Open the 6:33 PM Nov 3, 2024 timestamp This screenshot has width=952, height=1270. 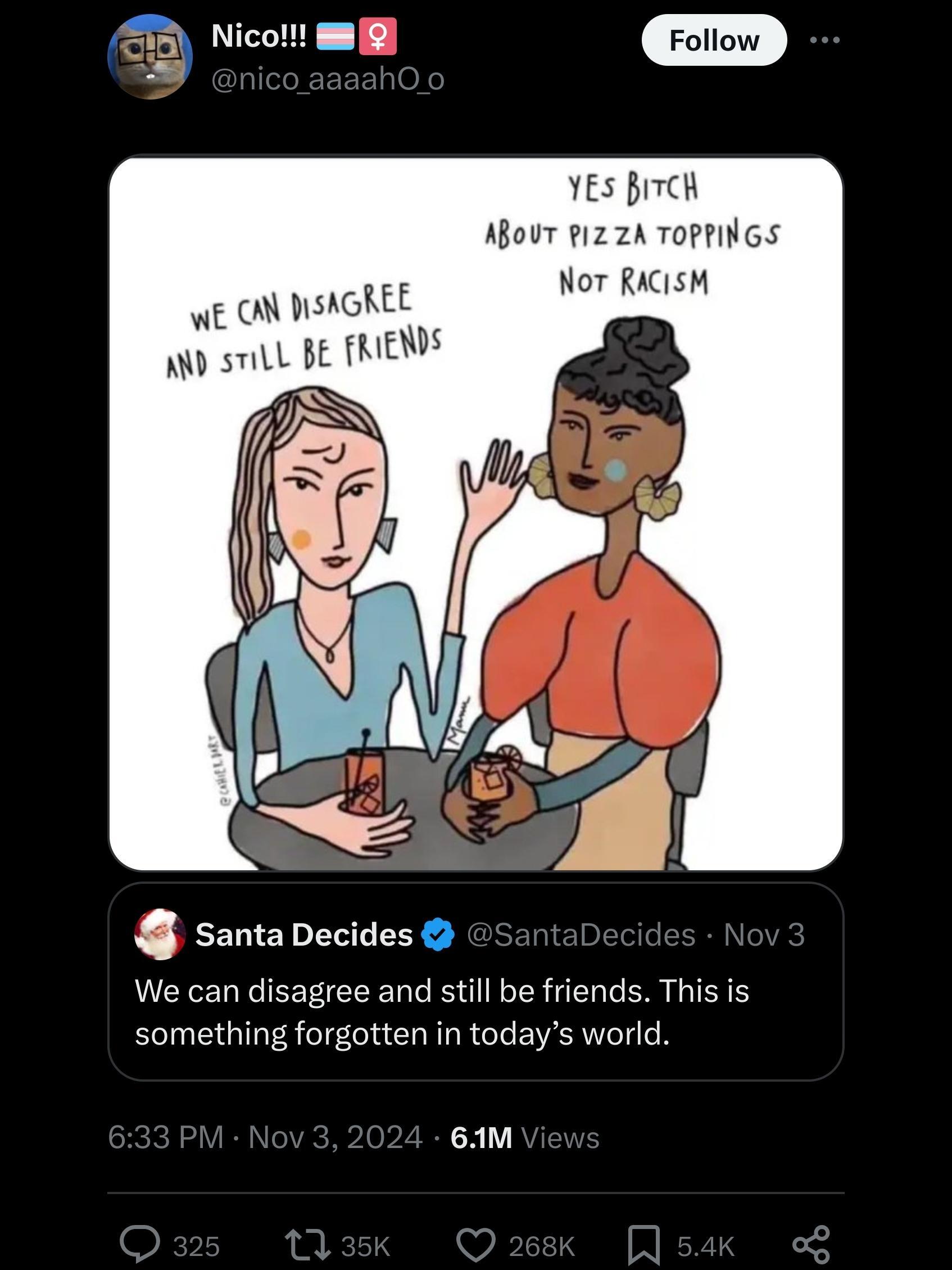pos(265,1137)
